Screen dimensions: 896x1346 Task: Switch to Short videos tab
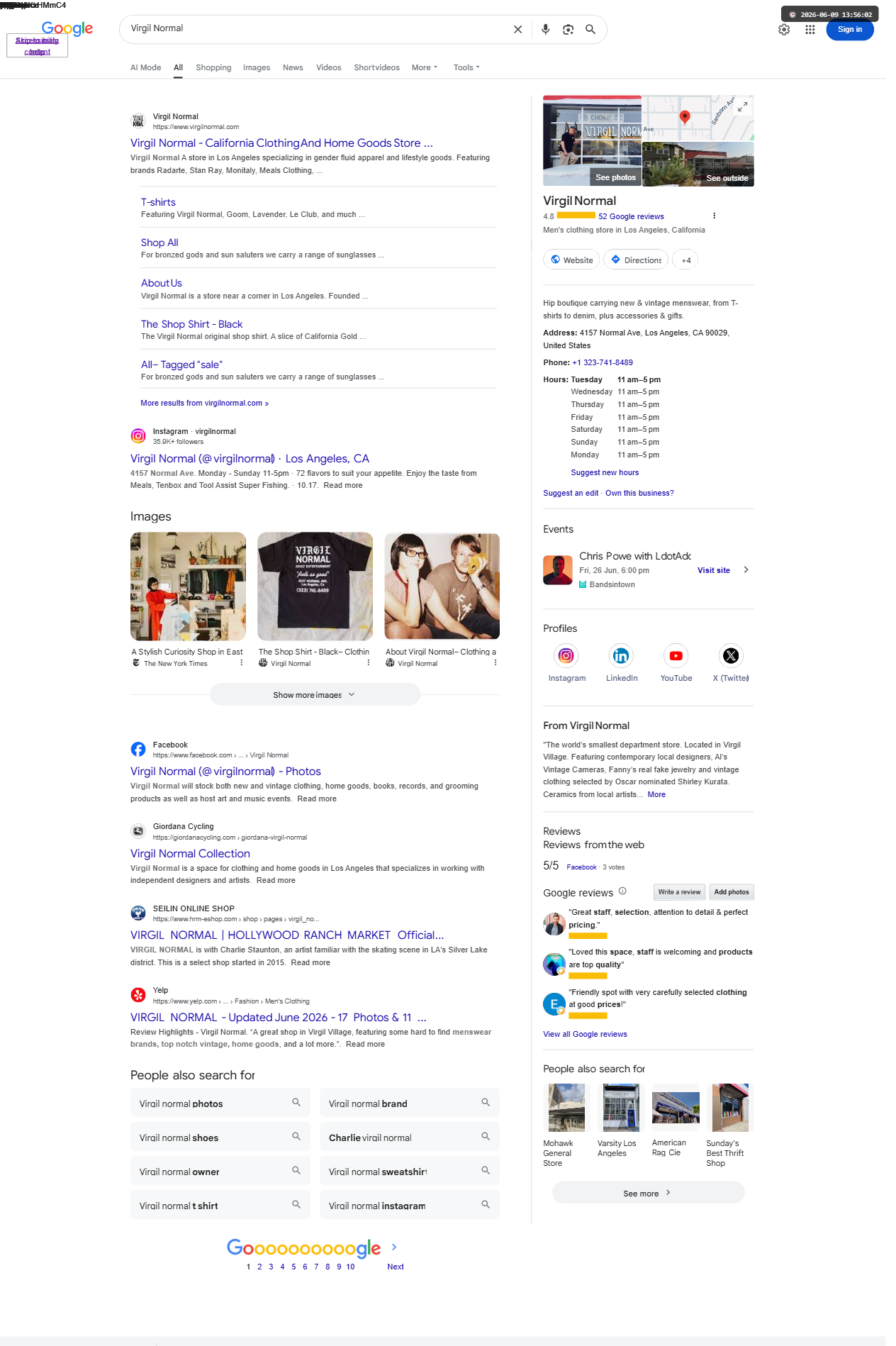pos(376,67)
